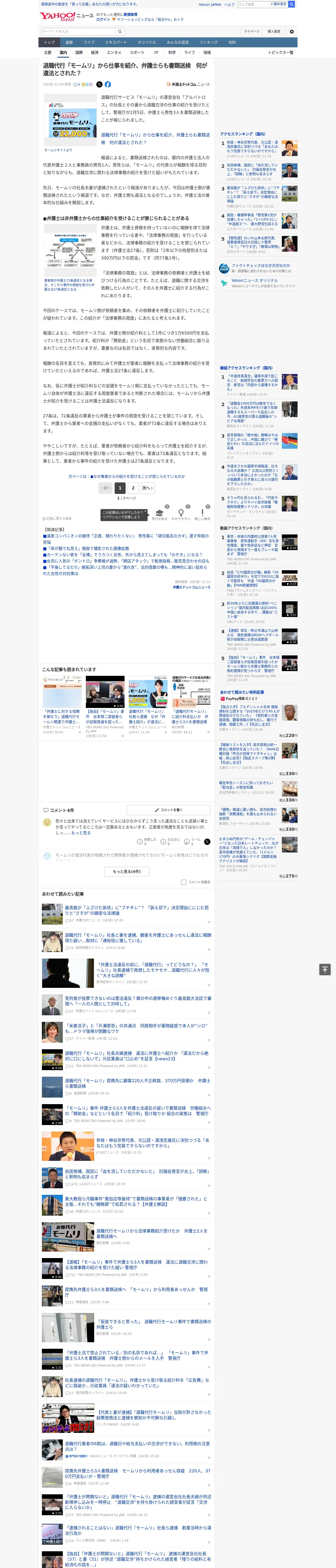Share the article on Facebook
The height and width of the screenshot is (1568, 336).
click(108, 85)
